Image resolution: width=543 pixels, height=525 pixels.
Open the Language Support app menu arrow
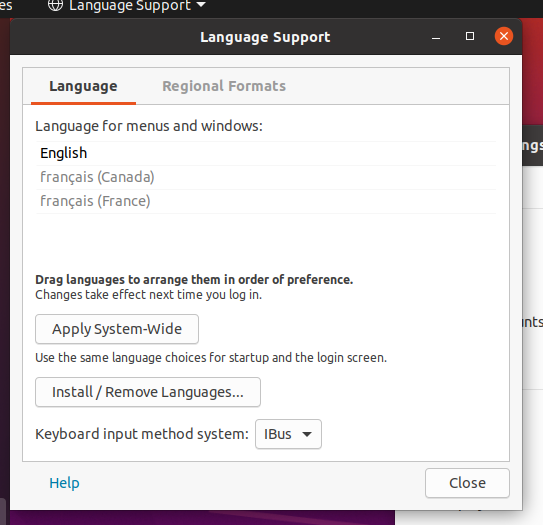click(x=201, y=5)
